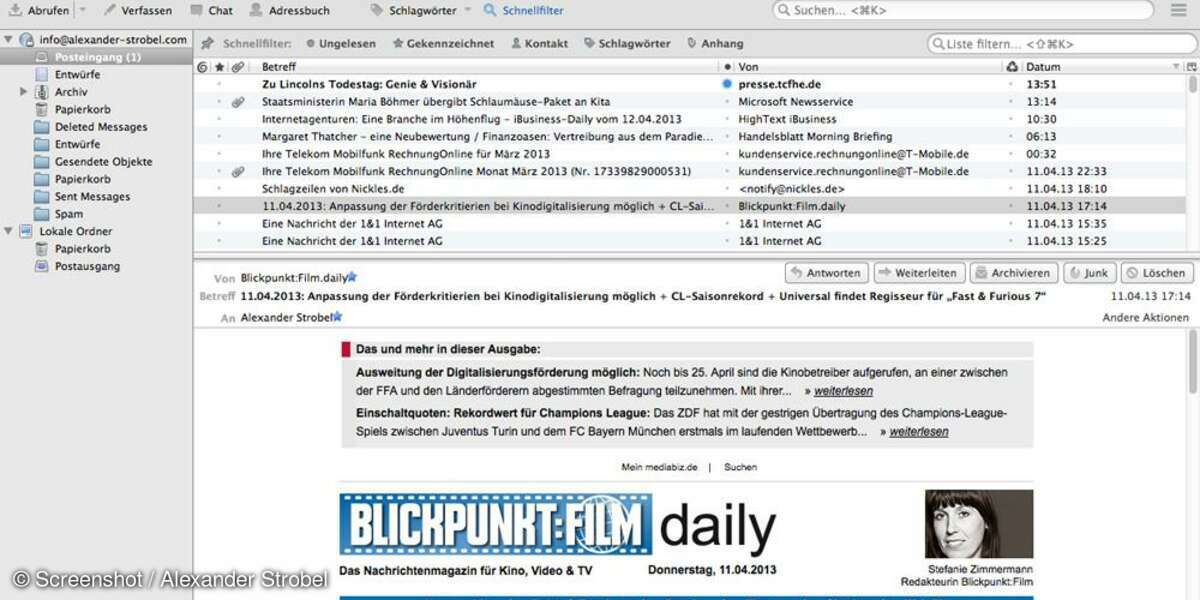Screen dimensions: 1200x600
Task: Toggle the Gekennzeichnet starred filter
Action: tap(443, 44)
